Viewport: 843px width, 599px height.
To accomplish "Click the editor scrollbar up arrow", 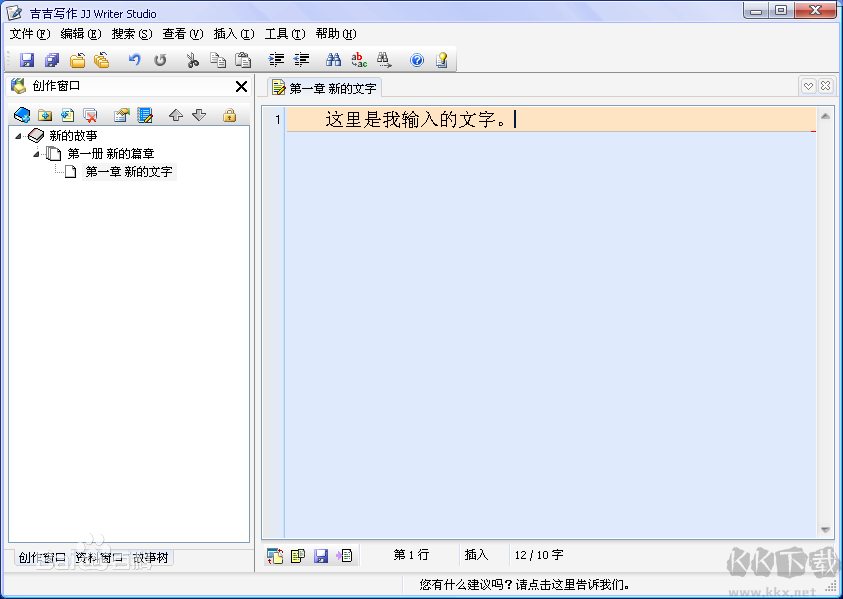I will click(x=825, y=116).
